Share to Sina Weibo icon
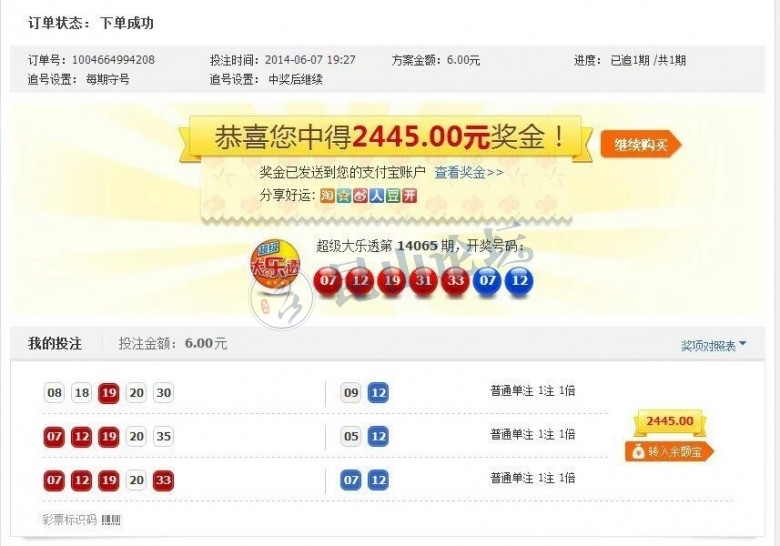The height and width of the screenshot is (546, 780). coord(360,196)
